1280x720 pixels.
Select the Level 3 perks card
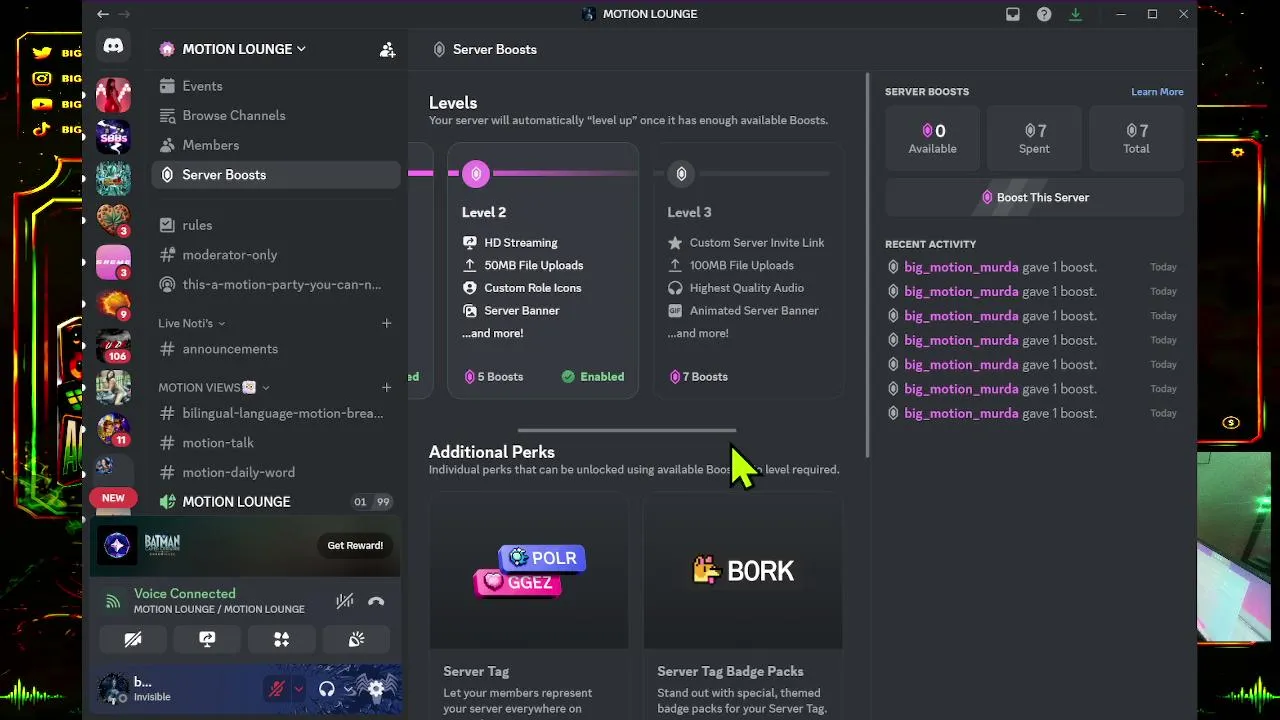pyautogui.click(x=748, y=270)
